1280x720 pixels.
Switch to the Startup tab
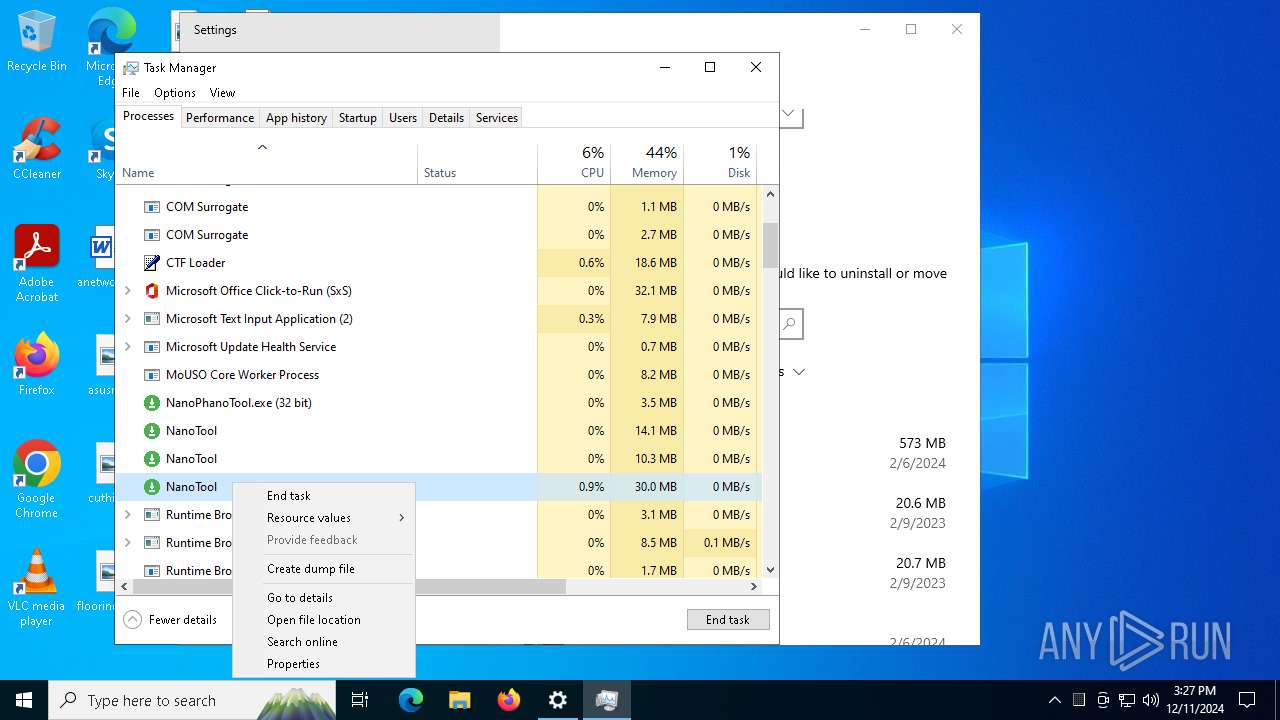point(357,118)
